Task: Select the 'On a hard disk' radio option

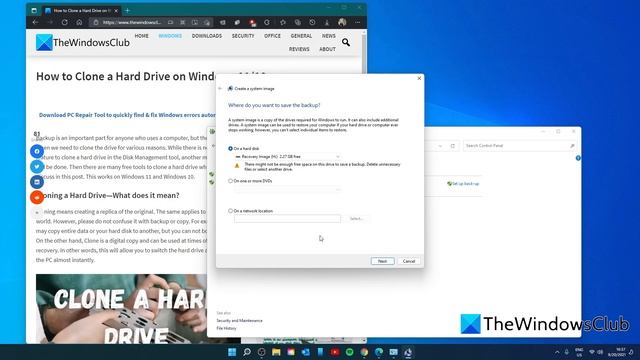Action: [x=231, y=149]
